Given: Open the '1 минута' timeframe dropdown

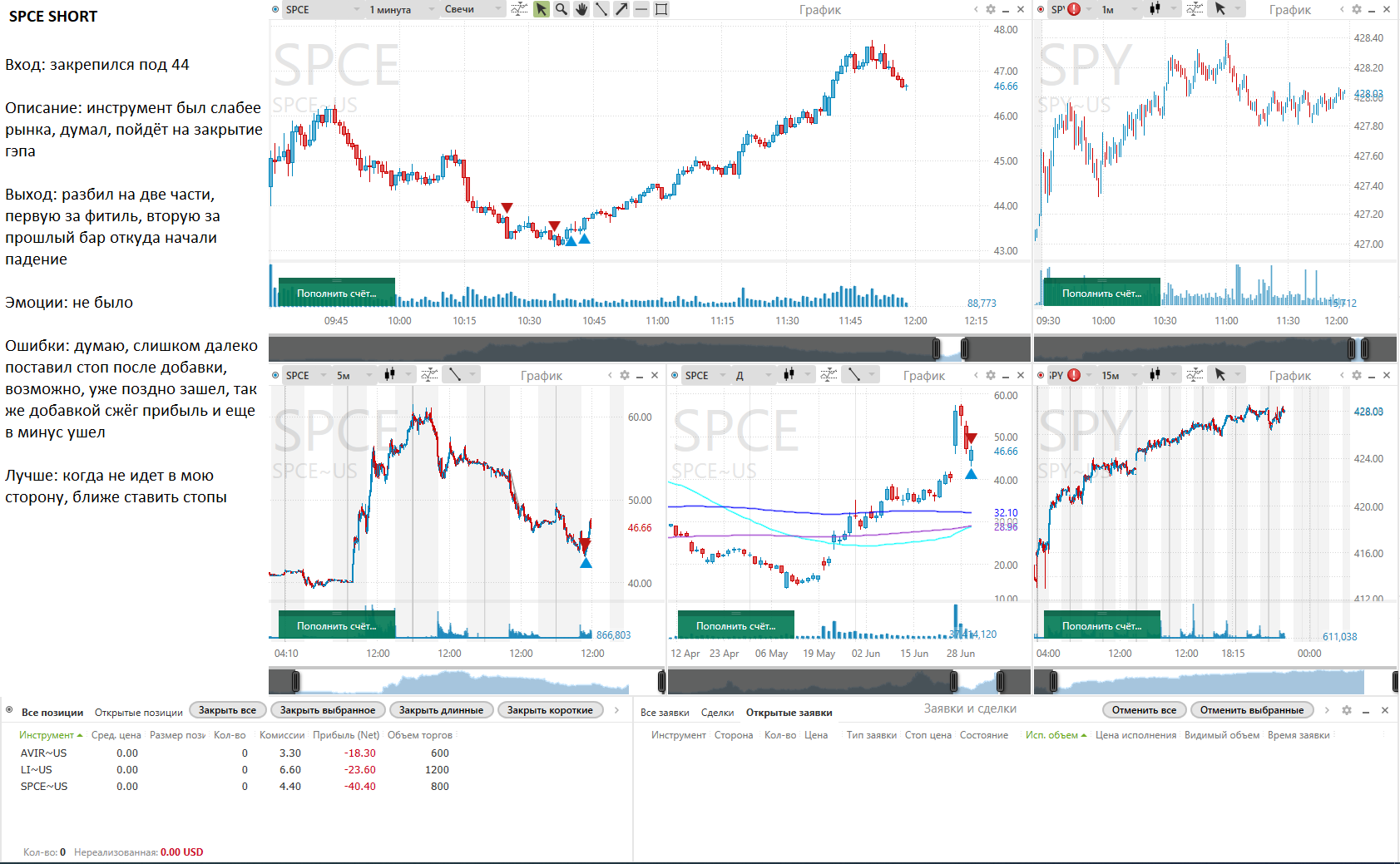Looking at the screenshot, I should click(401, 9).
